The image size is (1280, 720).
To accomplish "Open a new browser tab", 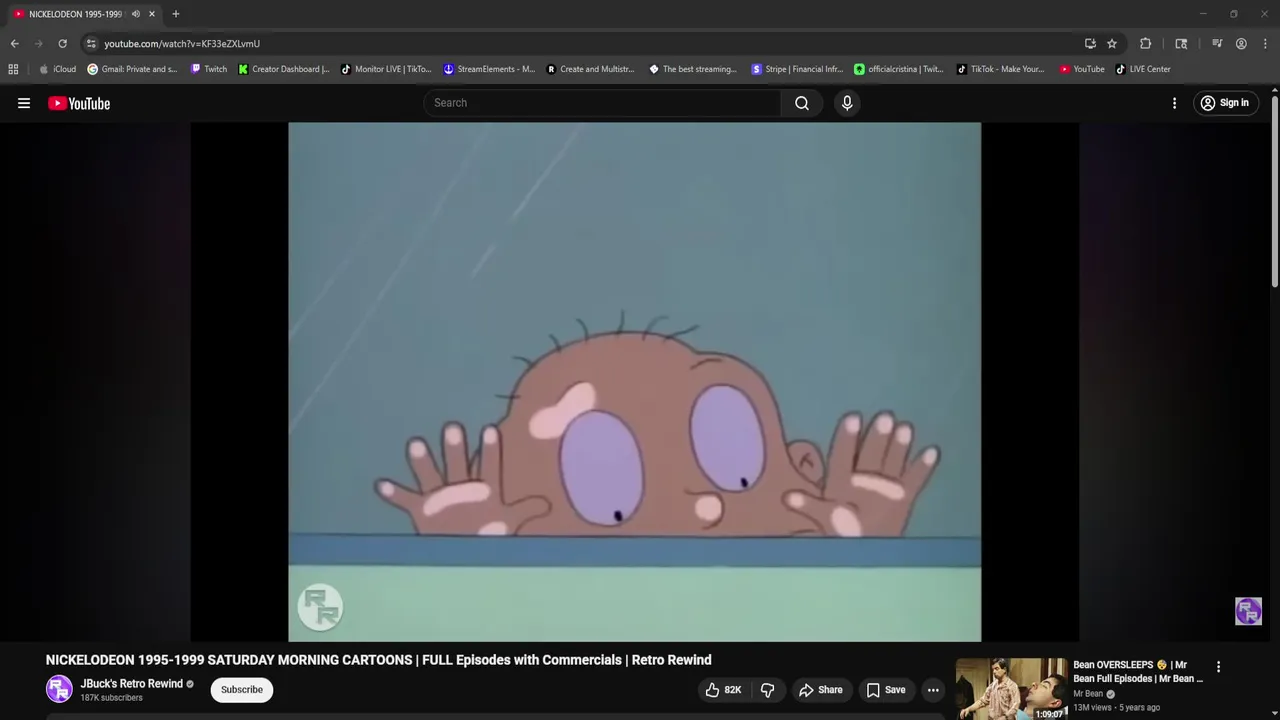I will point(176,14).
